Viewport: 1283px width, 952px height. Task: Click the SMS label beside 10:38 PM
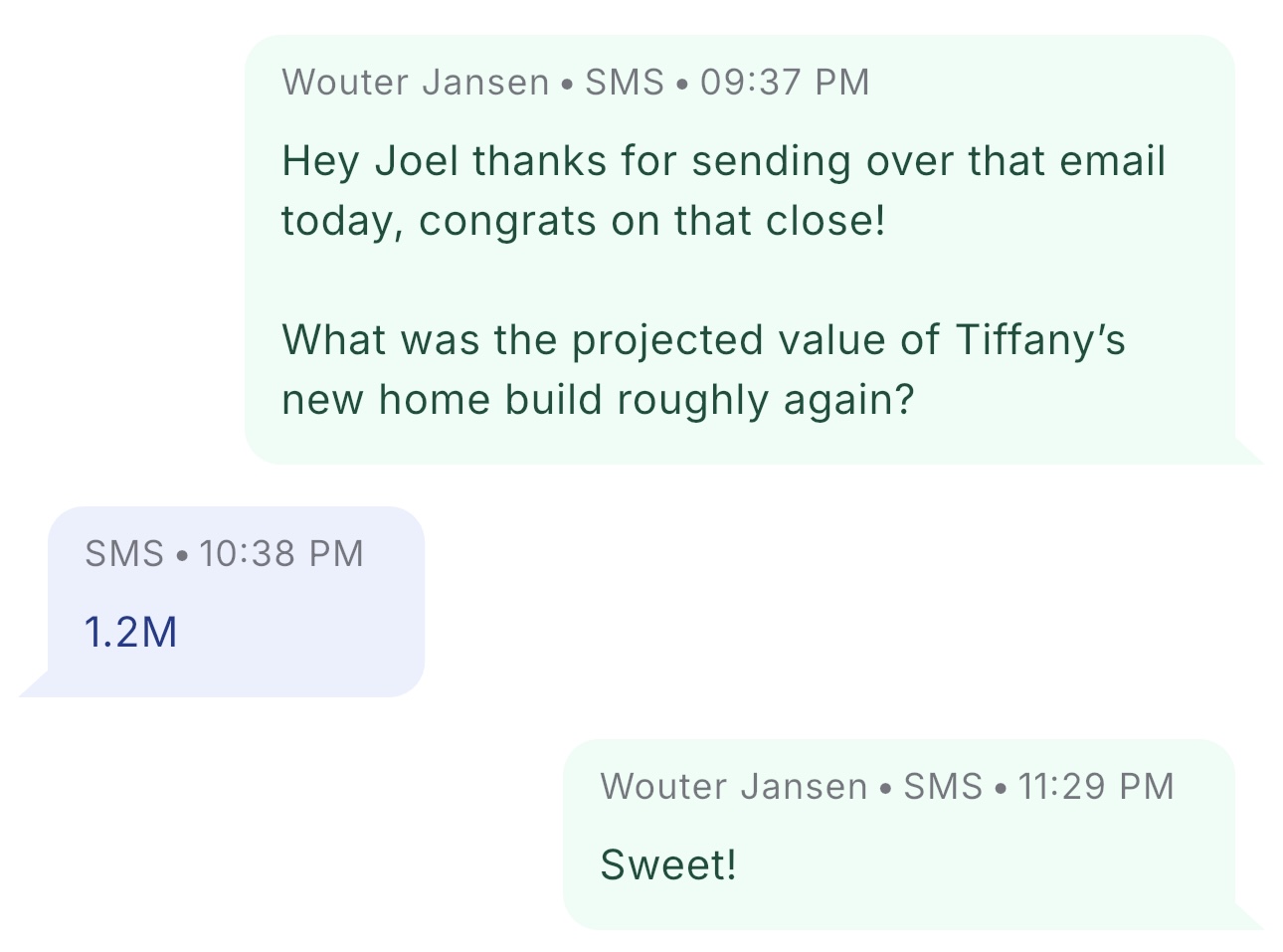(x=124, y=553)
